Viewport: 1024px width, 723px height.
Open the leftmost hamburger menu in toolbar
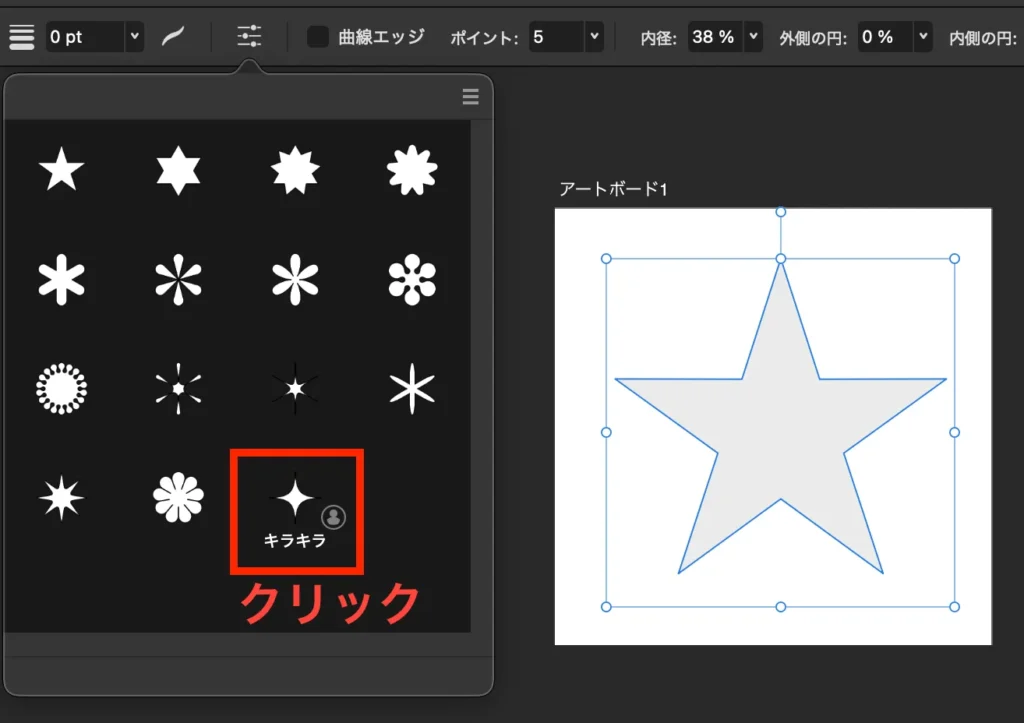(21, 36)
